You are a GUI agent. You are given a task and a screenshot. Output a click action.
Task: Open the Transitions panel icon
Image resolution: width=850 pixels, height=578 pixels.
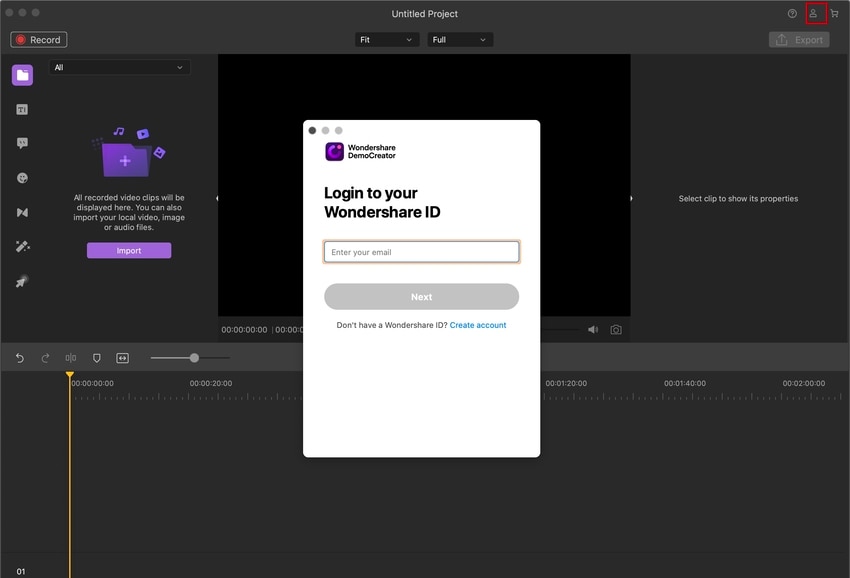point(22,213)
